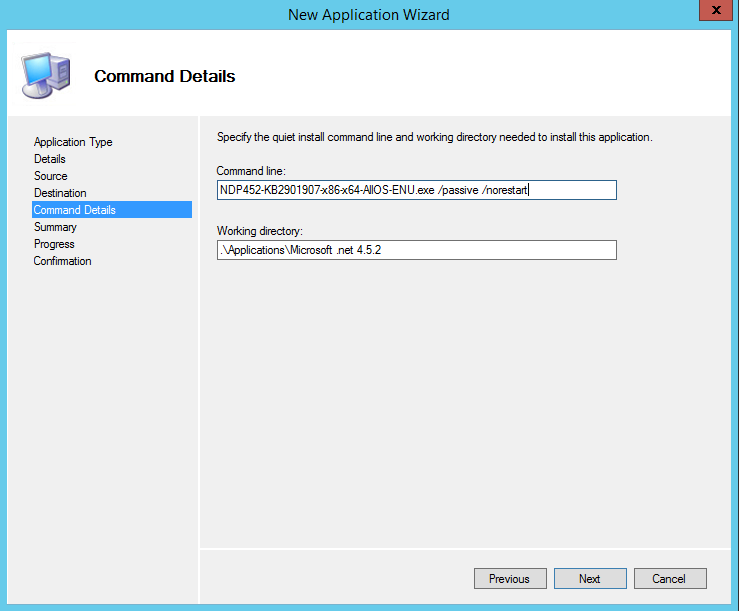Select the Confirmation step in sidebar

62,261
